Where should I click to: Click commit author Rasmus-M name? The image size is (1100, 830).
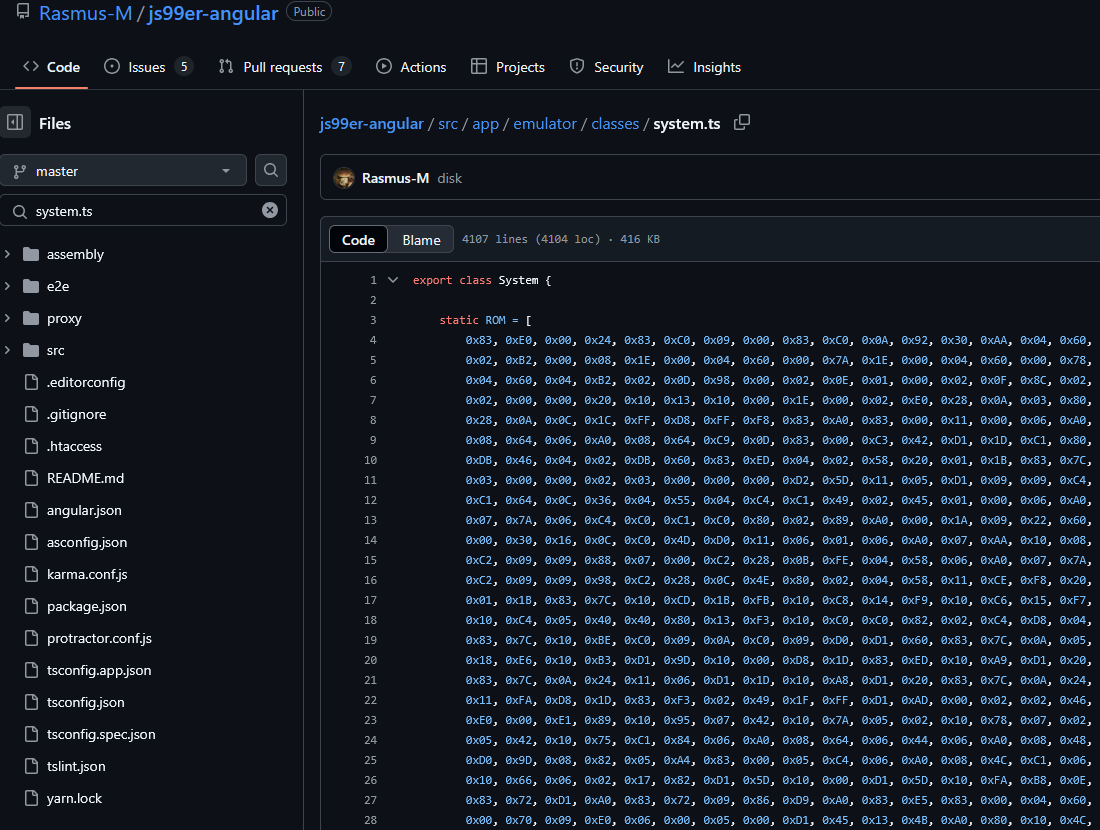[x=395, y=178]
